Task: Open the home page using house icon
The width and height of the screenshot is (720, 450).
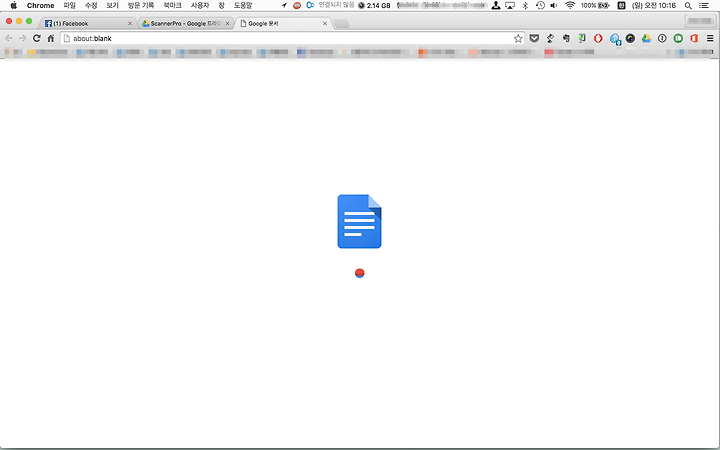Action: (x=51, y=39)
